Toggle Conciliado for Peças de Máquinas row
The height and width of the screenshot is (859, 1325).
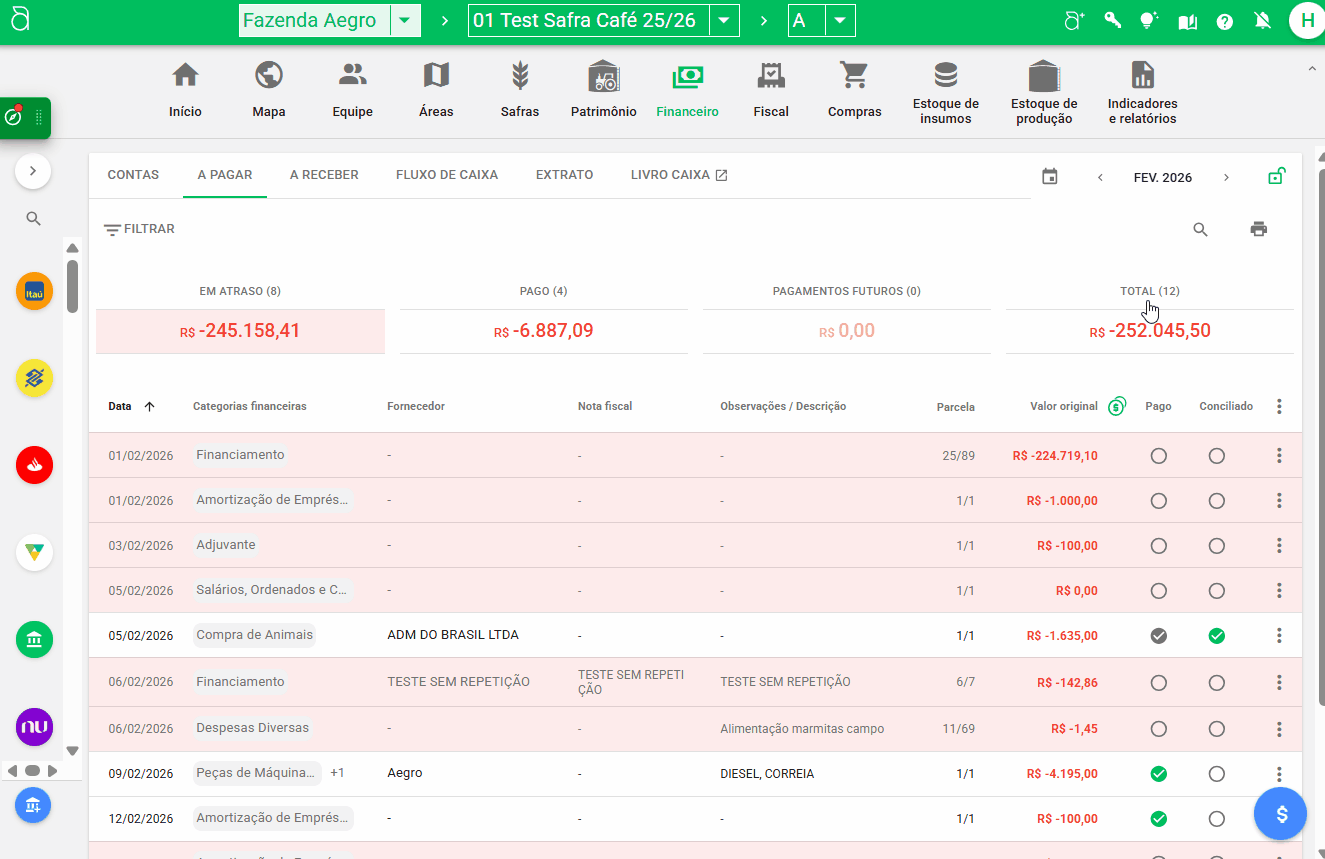[1216, 774]
